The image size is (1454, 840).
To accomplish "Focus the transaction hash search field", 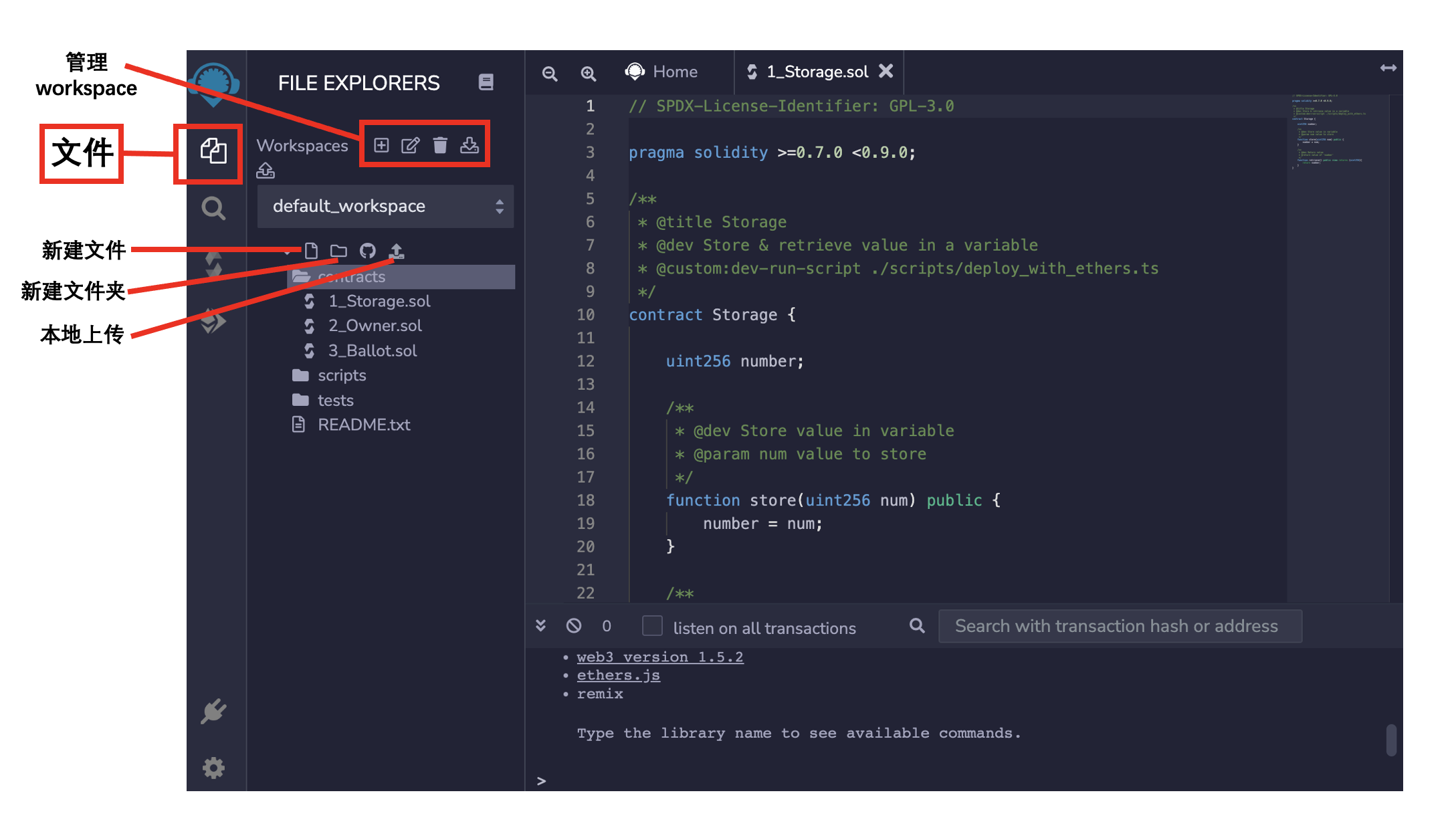I will (1120, 626).
